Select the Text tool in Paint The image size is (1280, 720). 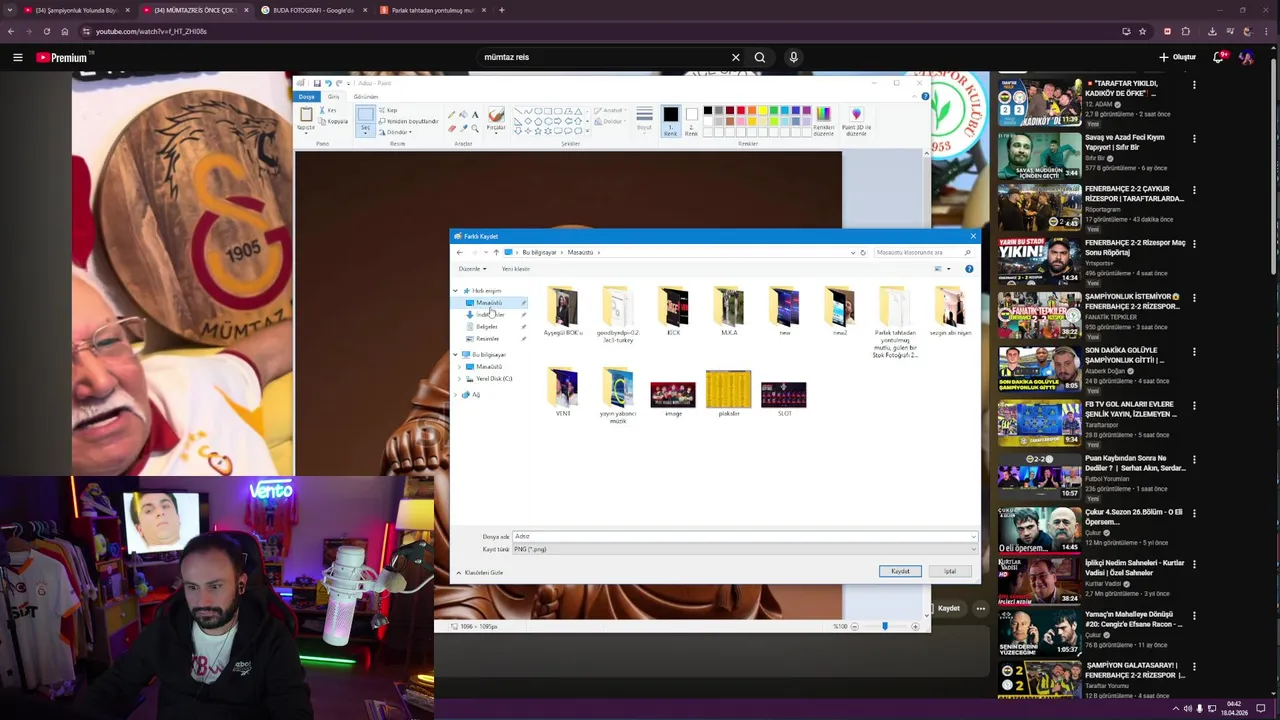pyautogui.click(x=474, y=115)
